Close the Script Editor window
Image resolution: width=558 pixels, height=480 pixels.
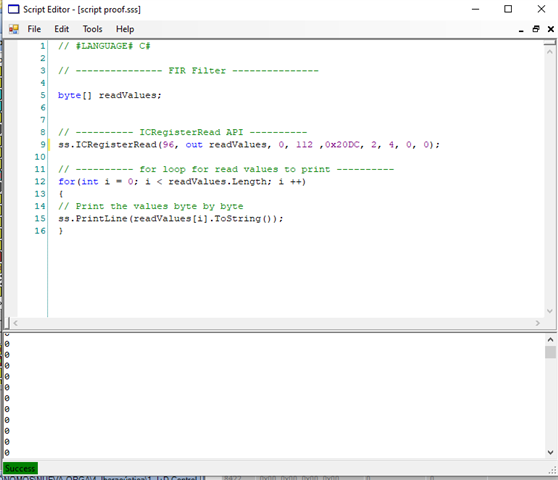tap(541, 9)
